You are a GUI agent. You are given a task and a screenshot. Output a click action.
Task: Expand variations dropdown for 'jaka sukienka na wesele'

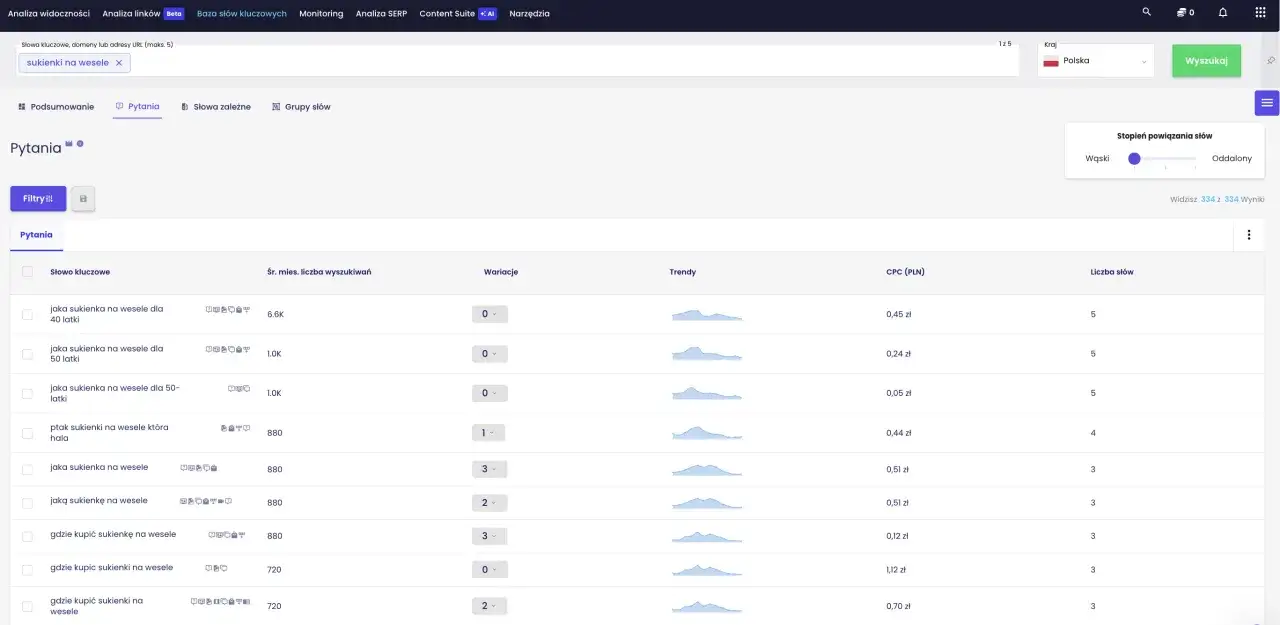[x=489, y=469]
